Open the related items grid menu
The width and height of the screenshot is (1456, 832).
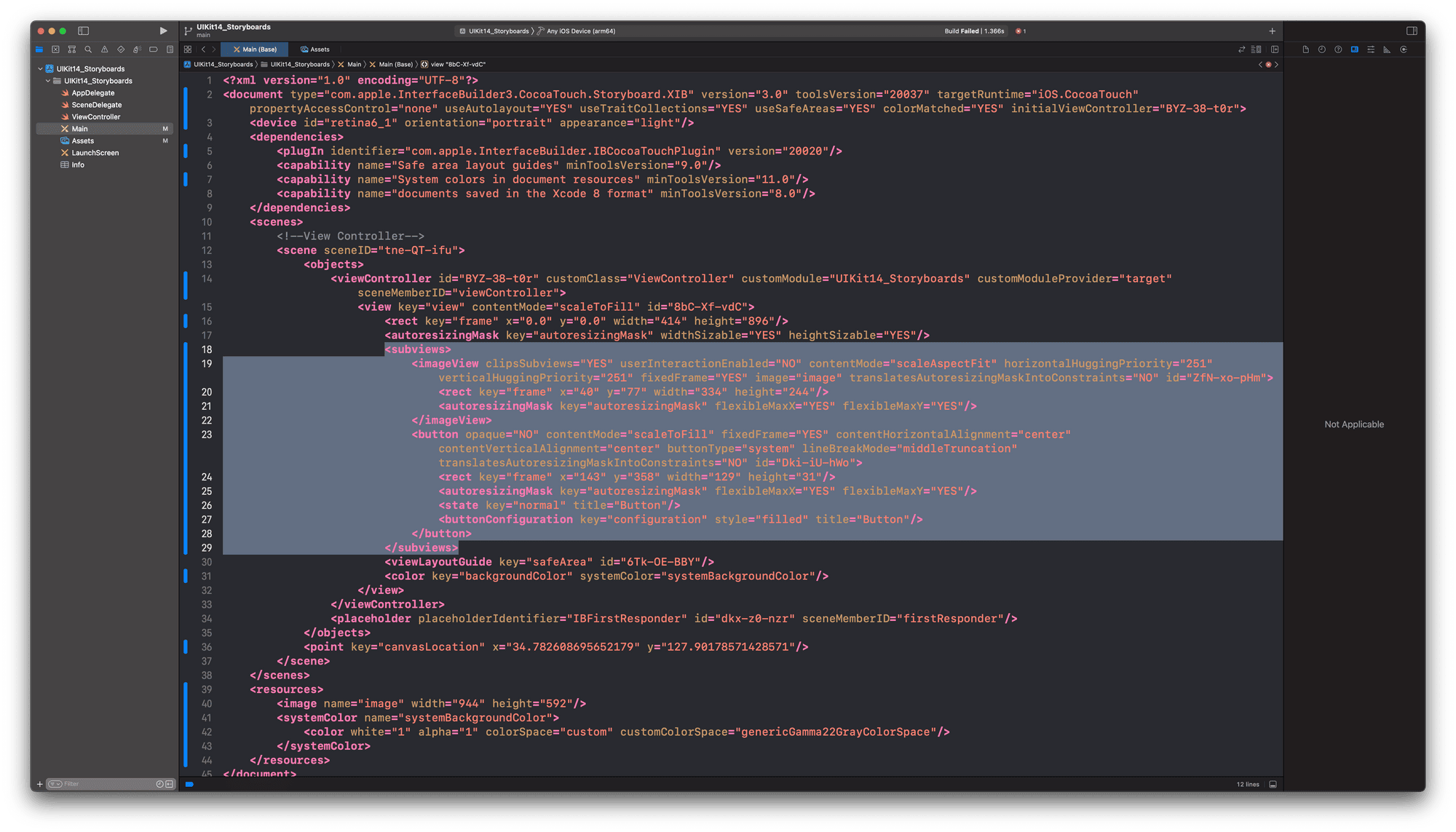pyautogui.click(x=188, y=49)
